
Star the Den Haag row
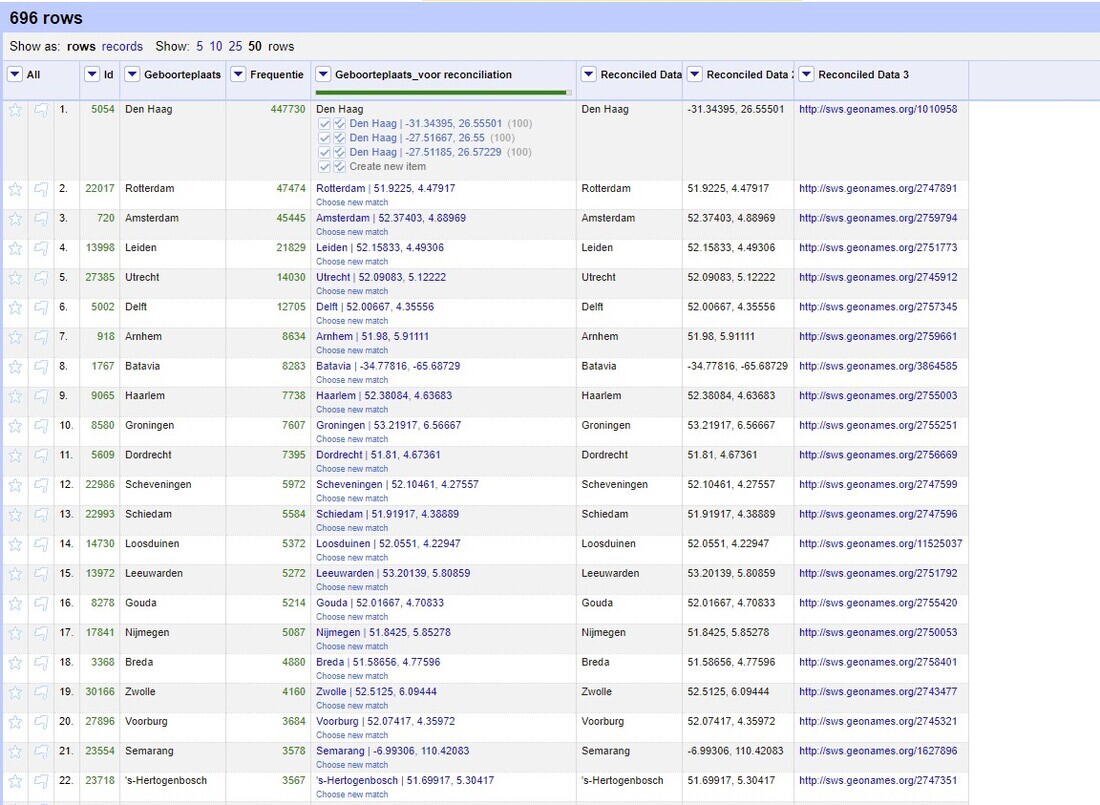tap(15, 110)
